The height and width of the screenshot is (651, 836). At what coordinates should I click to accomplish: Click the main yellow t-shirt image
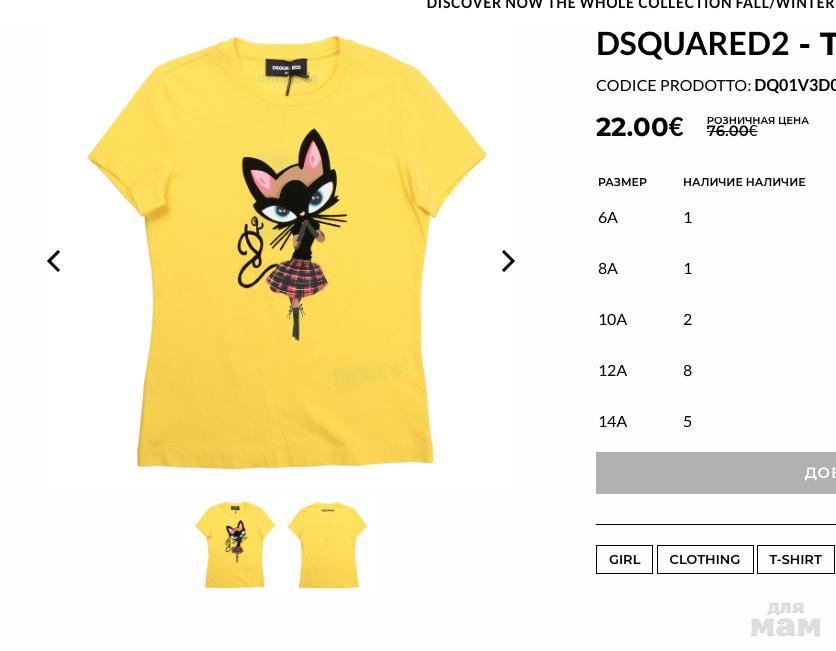tap(287, 251)
